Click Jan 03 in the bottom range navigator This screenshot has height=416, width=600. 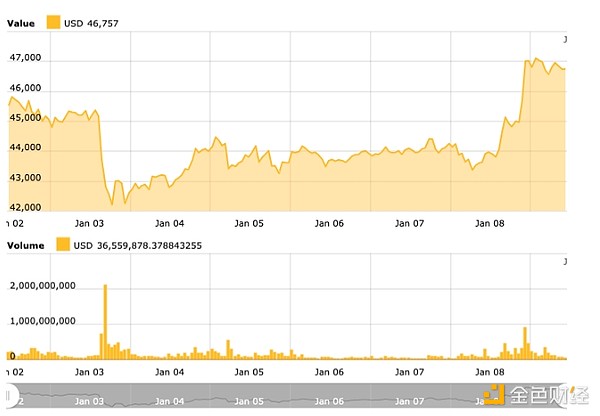click(x=92, y=400)
